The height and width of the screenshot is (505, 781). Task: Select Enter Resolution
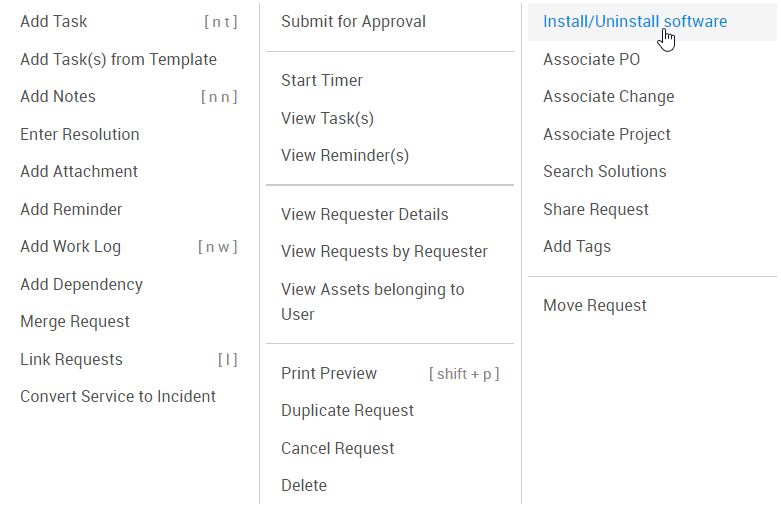pos(80,134)
